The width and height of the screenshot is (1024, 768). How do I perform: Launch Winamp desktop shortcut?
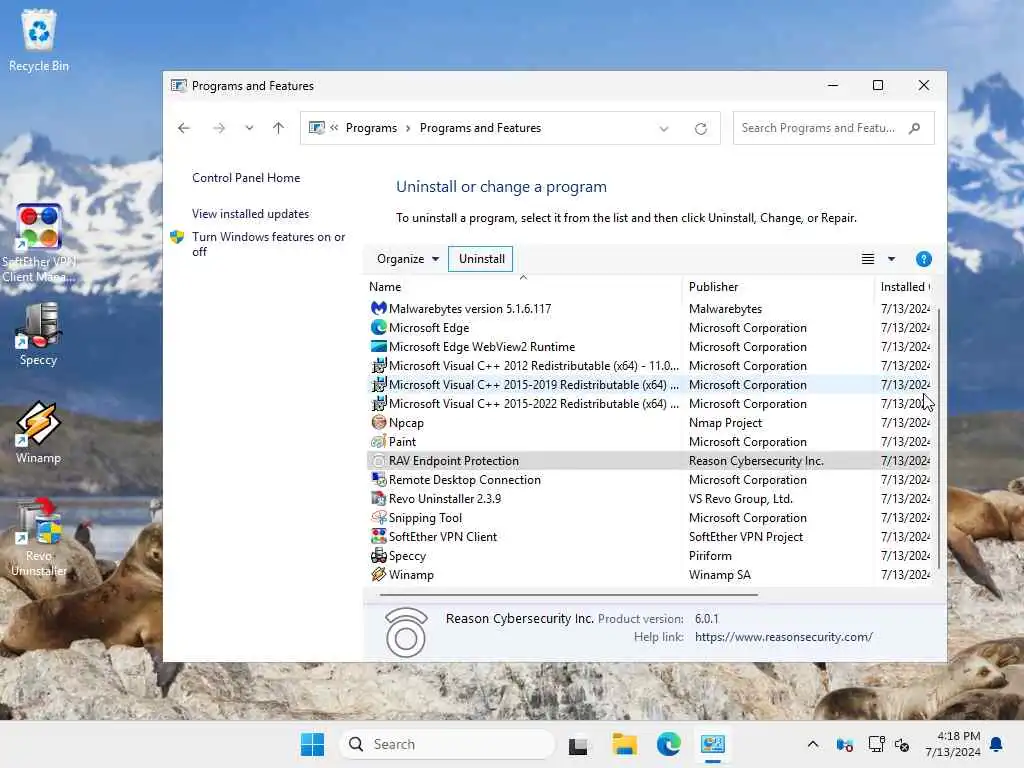(x=39, y=432)
